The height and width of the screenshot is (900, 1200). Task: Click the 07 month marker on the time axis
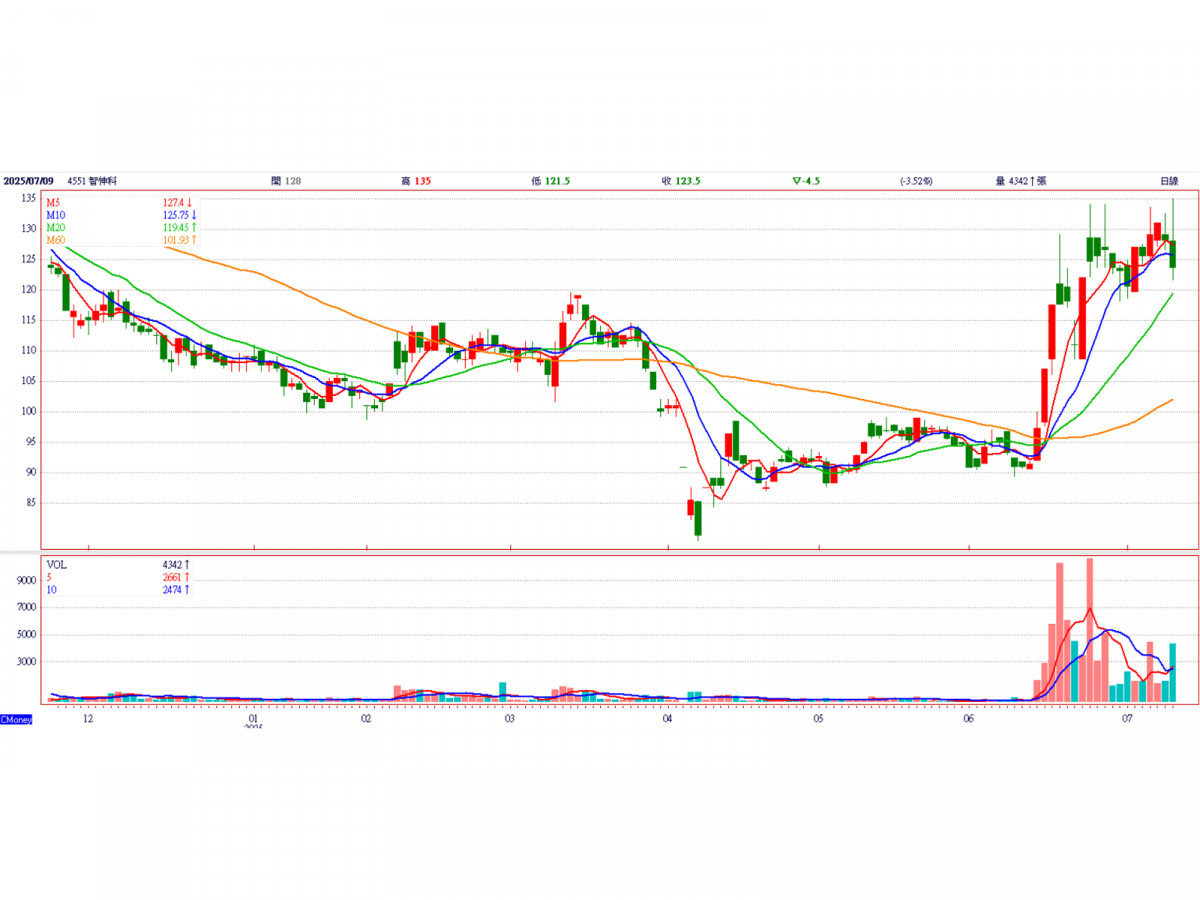[1127, 719]
